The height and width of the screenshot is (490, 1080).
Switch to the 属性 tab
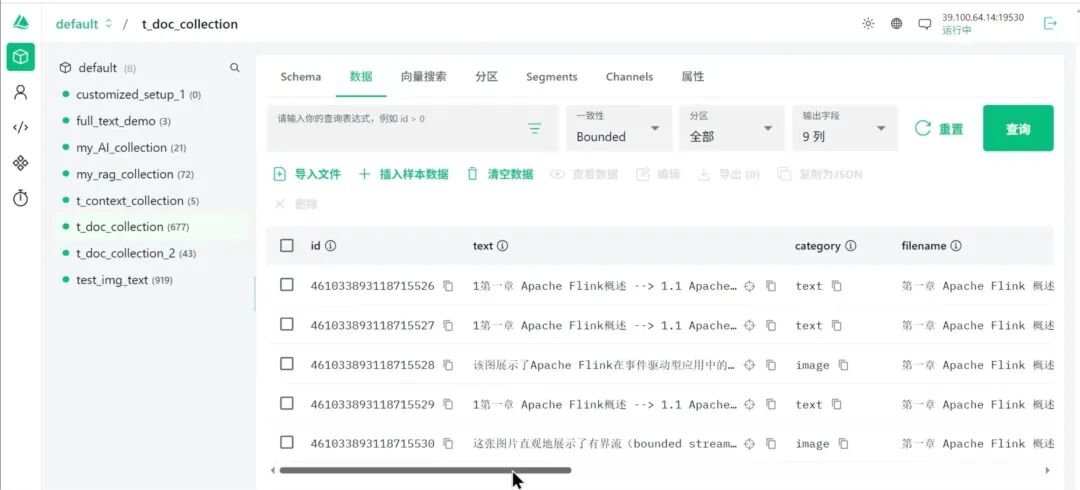(x=692, y=76)
